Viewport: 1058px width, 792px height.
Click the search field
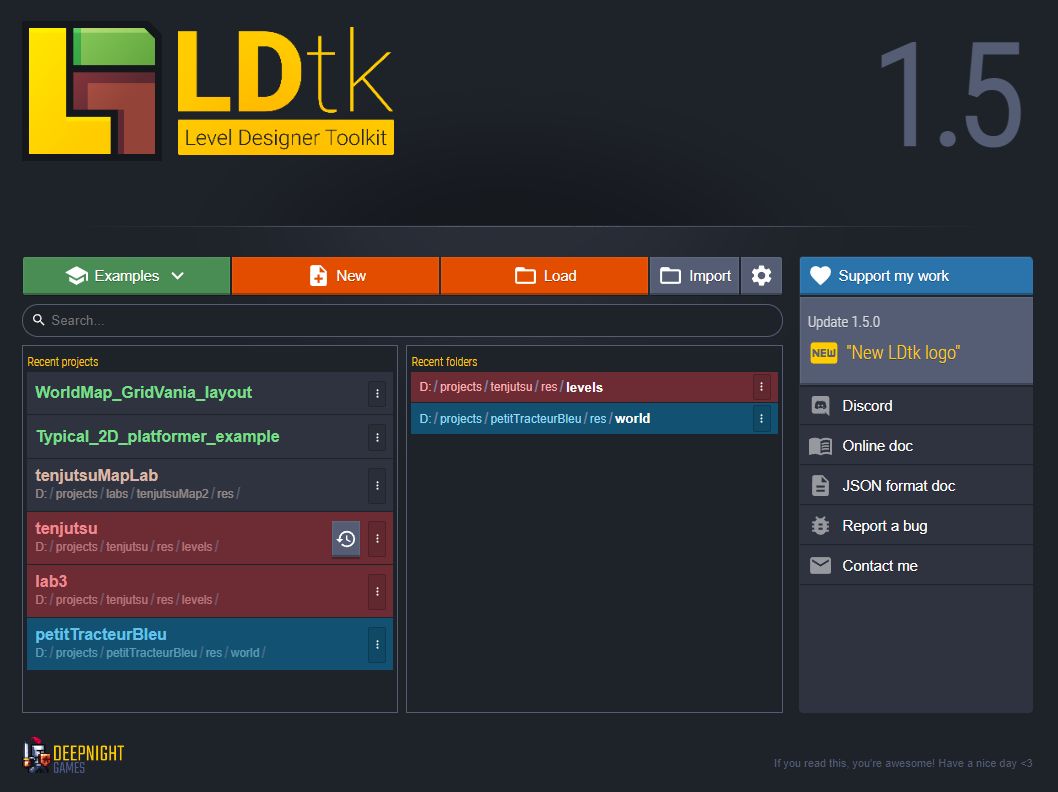point(402,320)
